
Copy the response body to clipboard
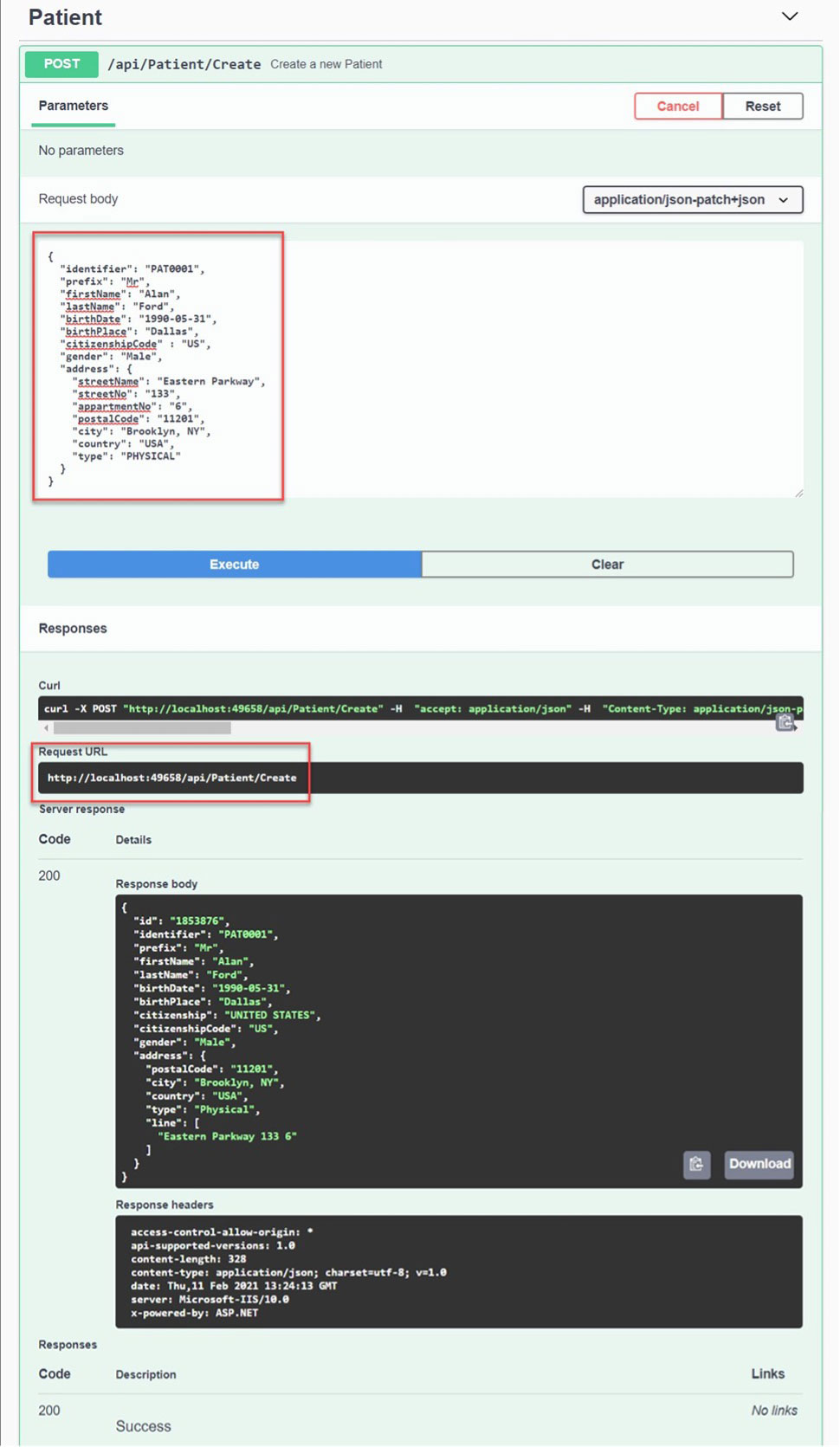696,1165
